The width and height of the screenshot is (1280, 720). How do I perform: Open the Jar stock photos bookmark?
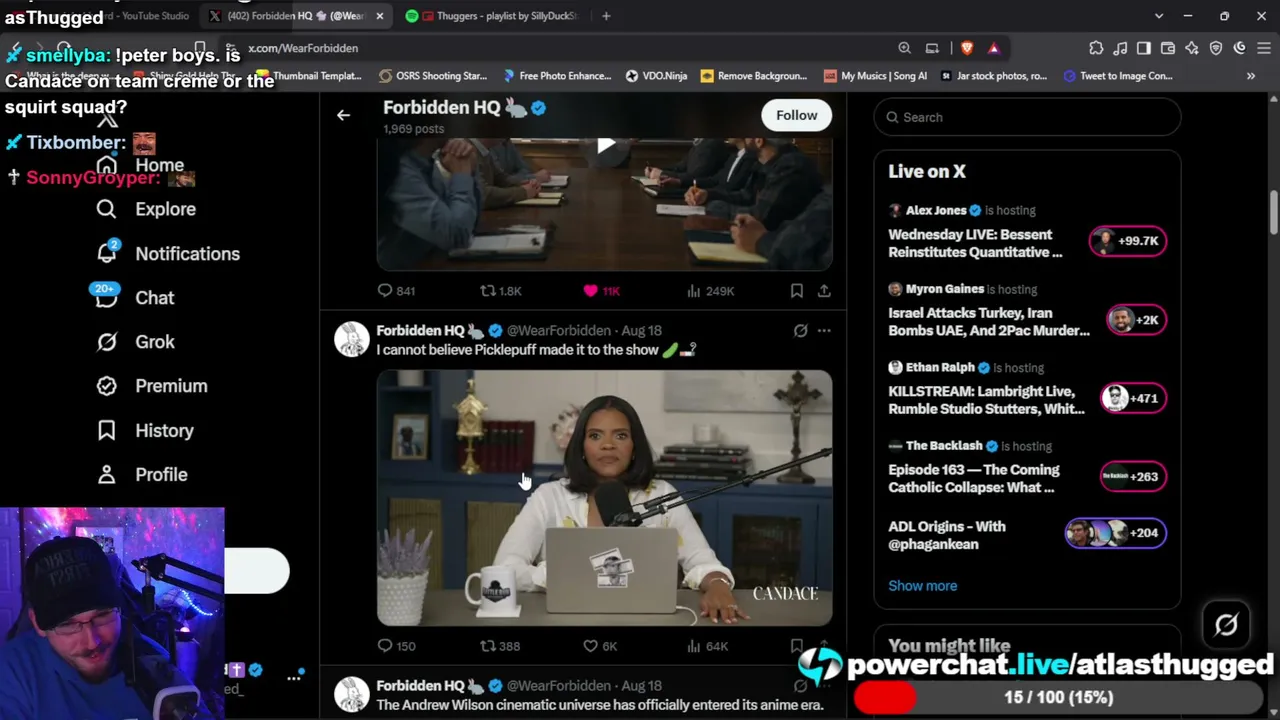[995, 76]
